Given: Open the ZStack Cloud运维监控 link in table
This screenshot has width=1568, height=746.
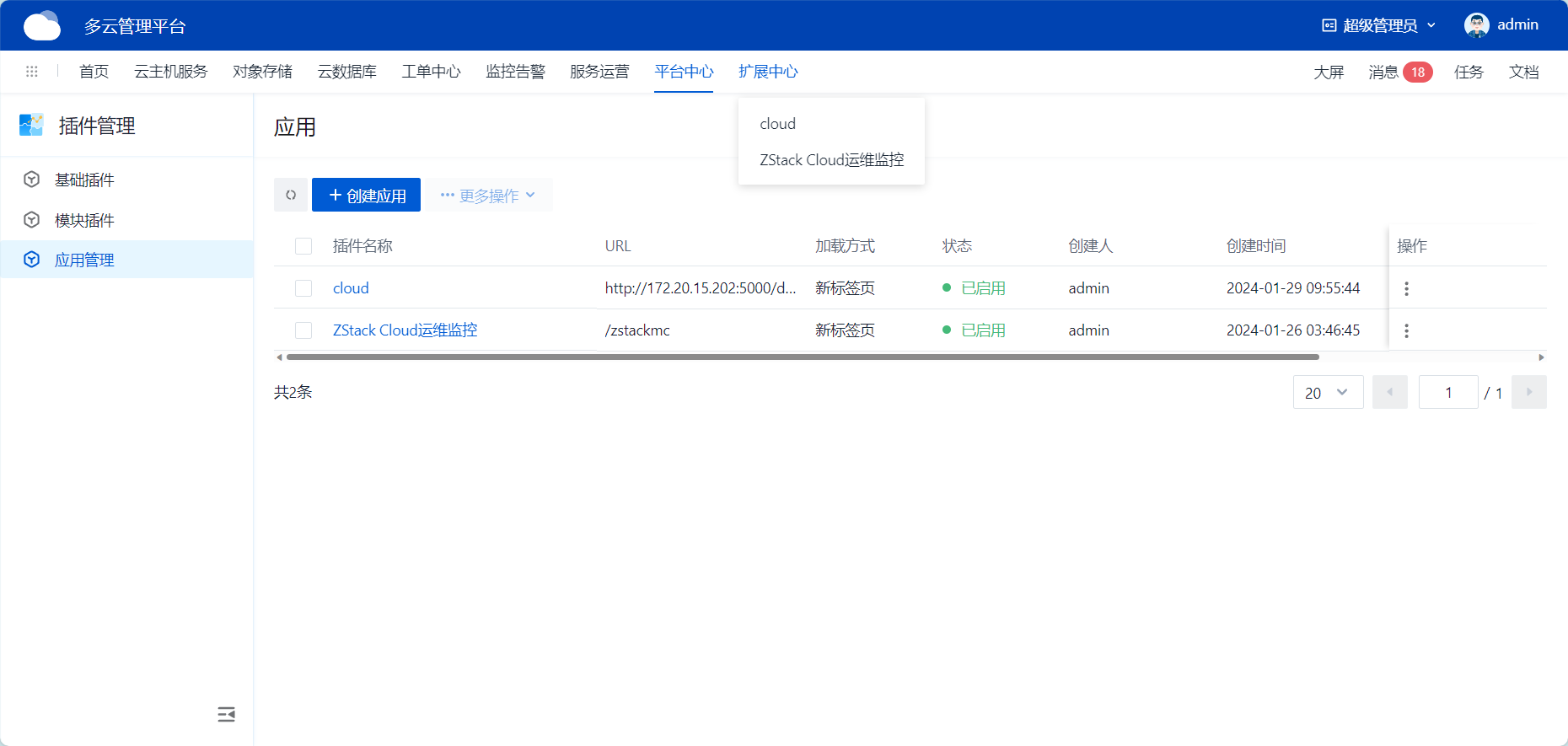Looking at the screenshot, I should point(405,330).
